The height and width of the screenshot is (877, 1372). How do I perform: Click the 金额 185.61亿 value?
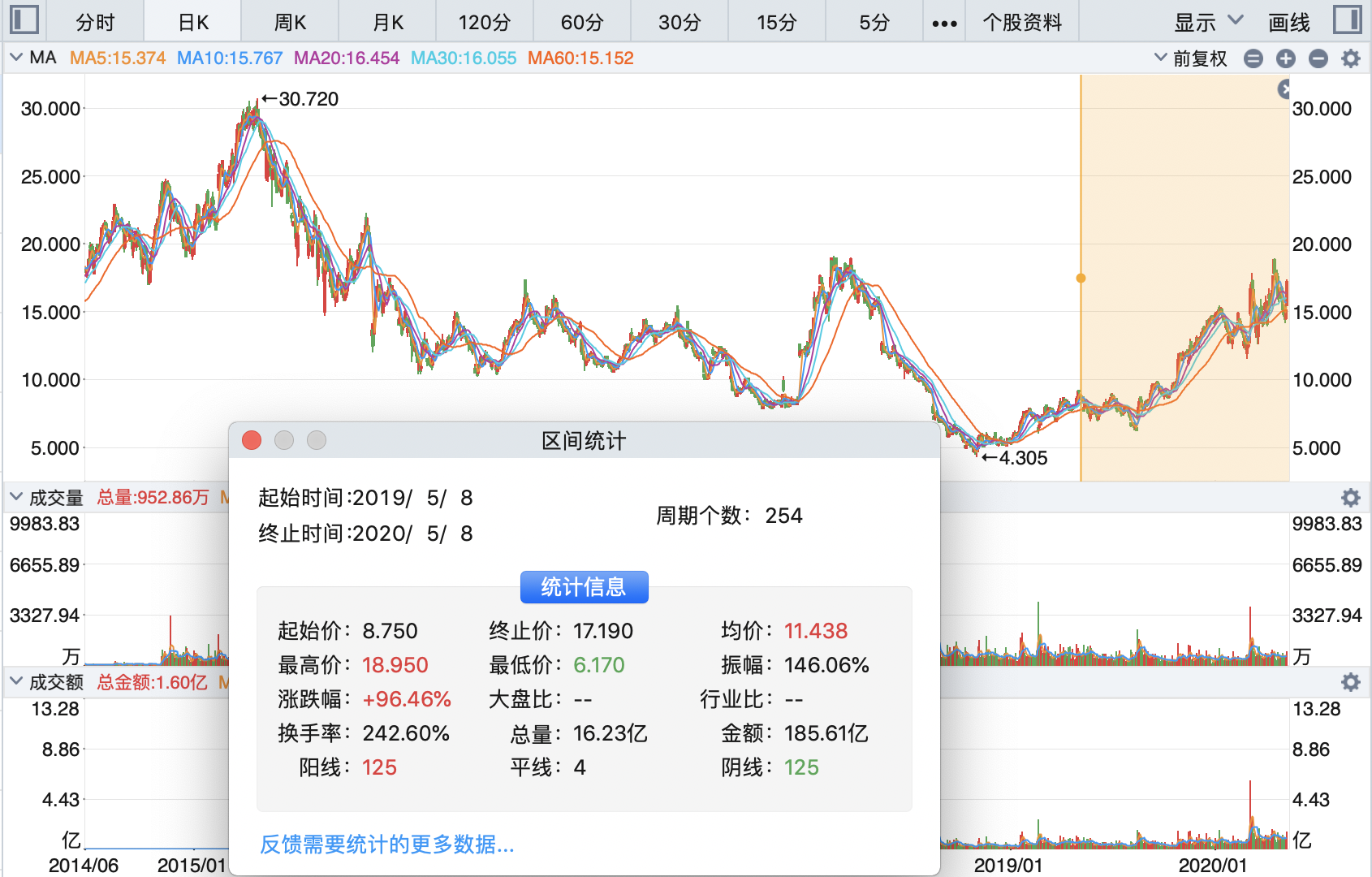826,733
